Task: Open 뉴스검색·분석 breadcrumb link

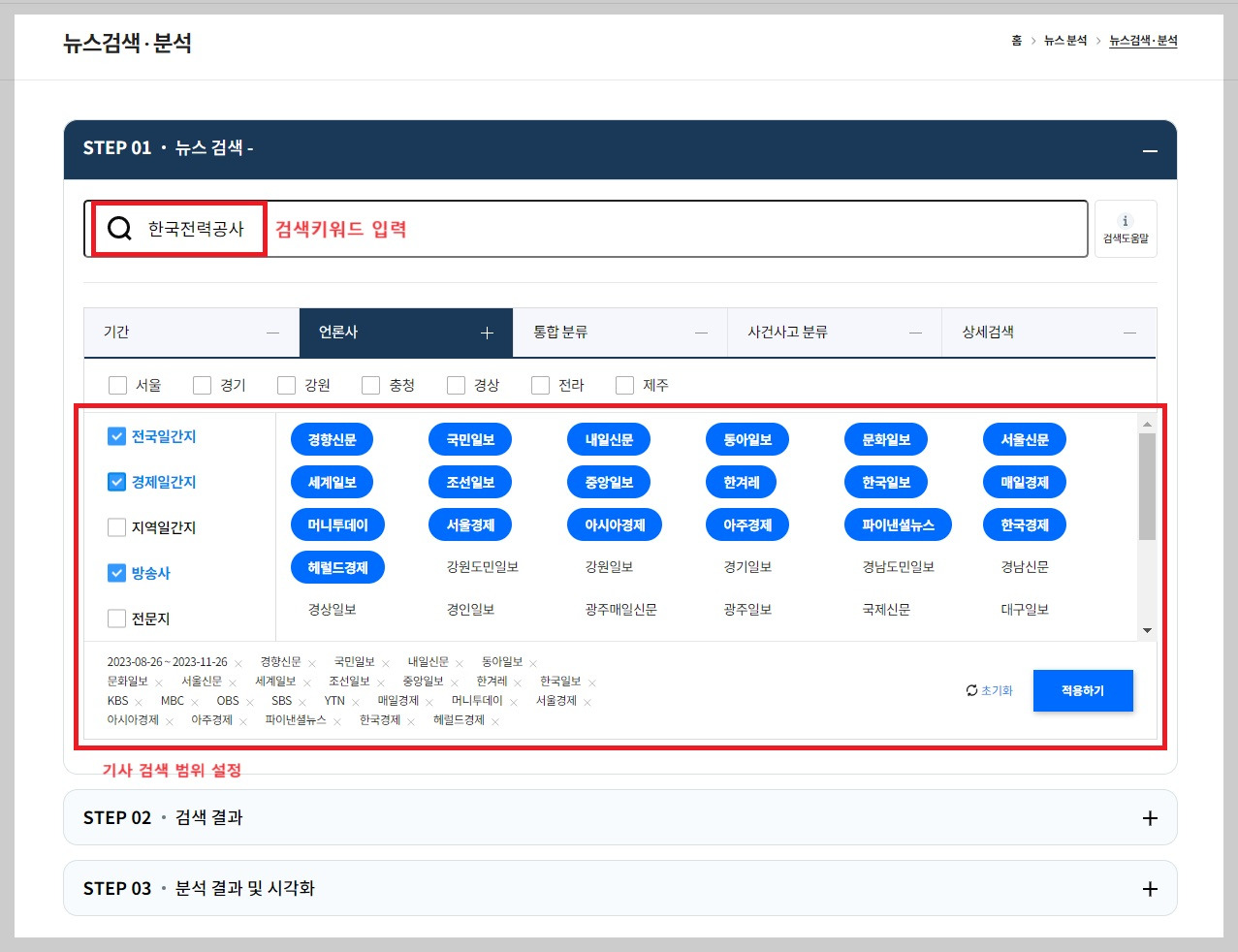Action: (x=1143, y=41)
